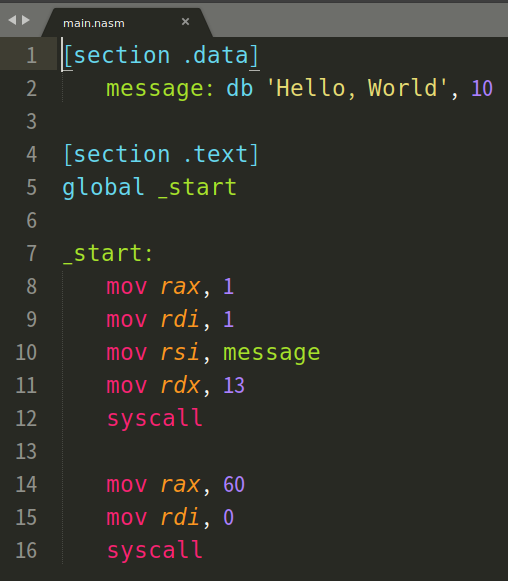Click line number 16 in gutter
Image resolution: width=508 pixels, height=581 pixels.
[26, 550]
